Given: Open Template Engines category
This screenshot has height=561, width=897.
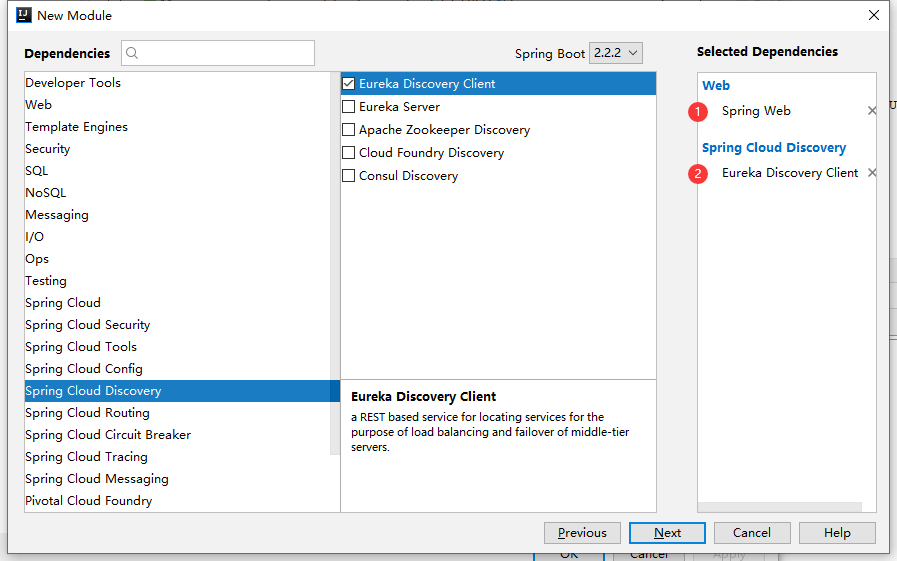Looking at the screenshot, I should point(177,126).
